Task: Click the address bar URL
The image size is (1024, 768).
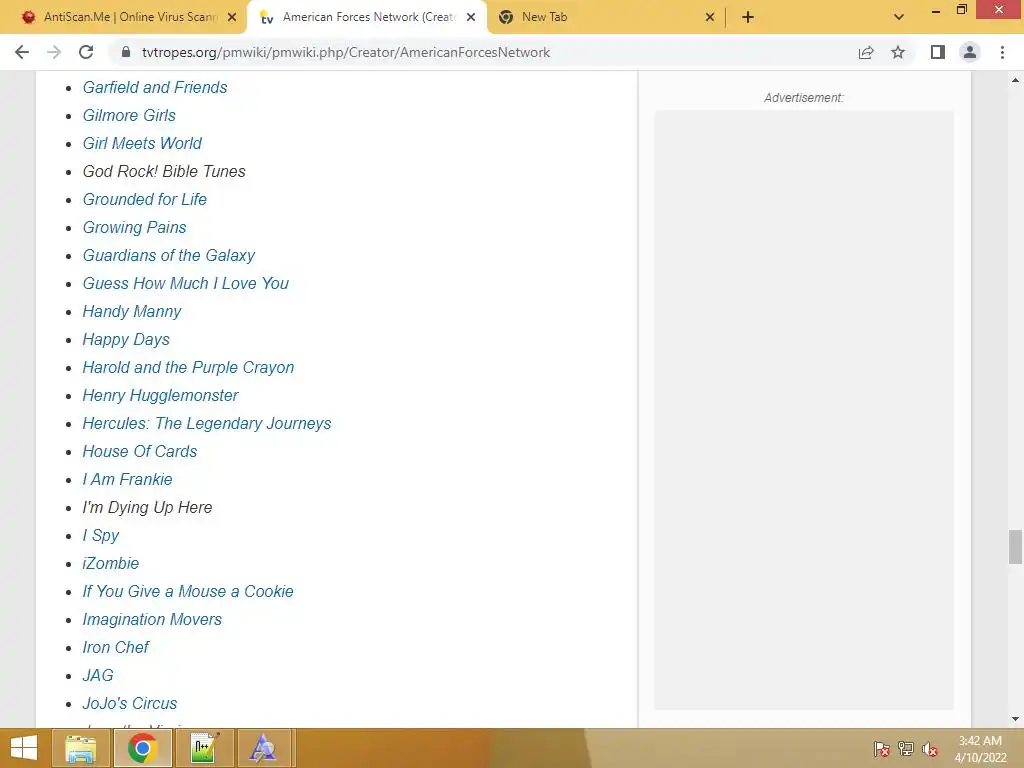Action: [x=345, y=52]
